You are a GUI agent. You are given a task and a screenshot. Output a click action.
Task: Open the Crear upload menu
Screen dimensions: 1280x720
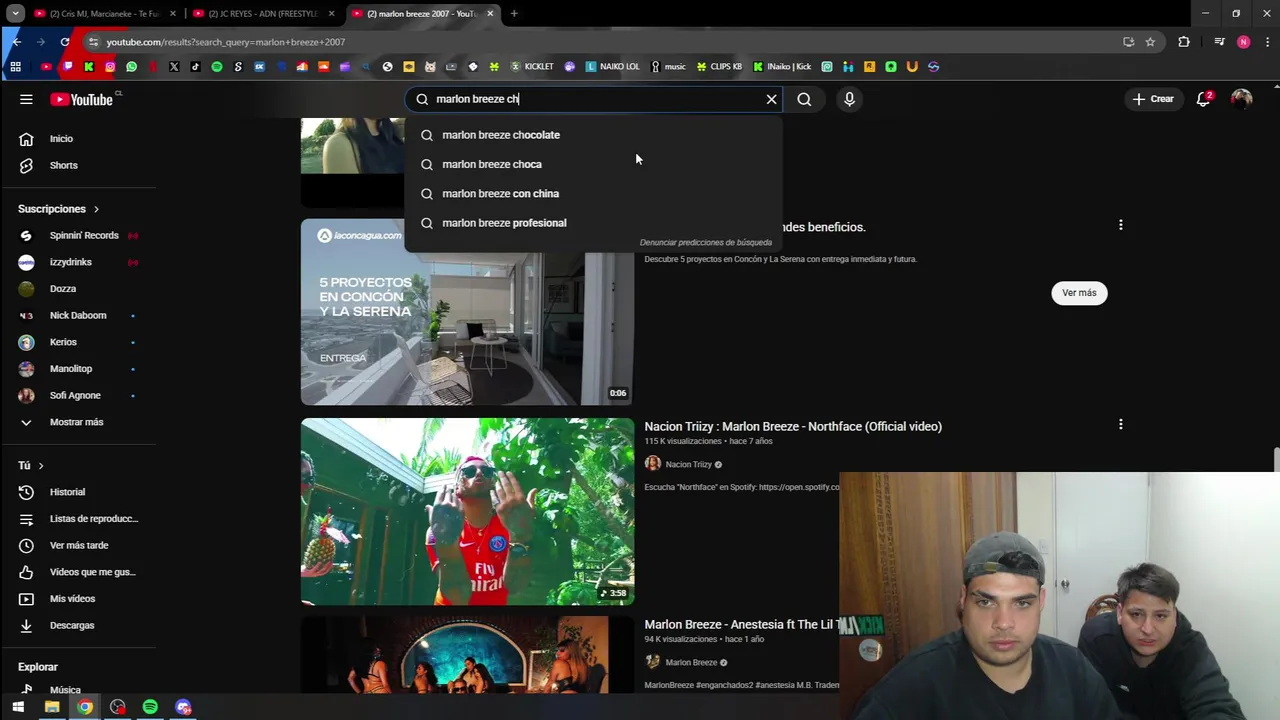point(1153,99)
